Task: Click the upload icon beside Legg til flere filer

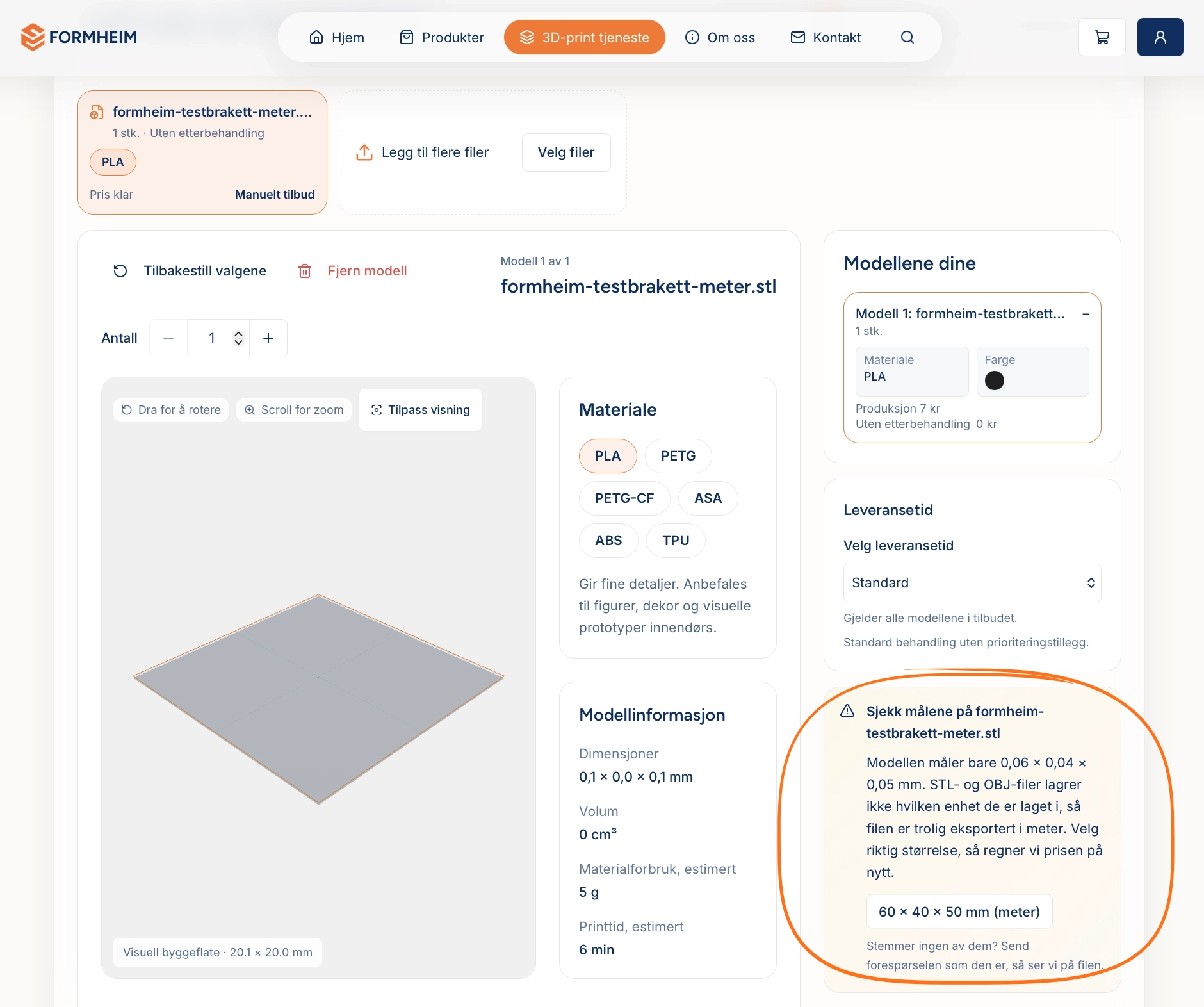Action: click(364, 152)
